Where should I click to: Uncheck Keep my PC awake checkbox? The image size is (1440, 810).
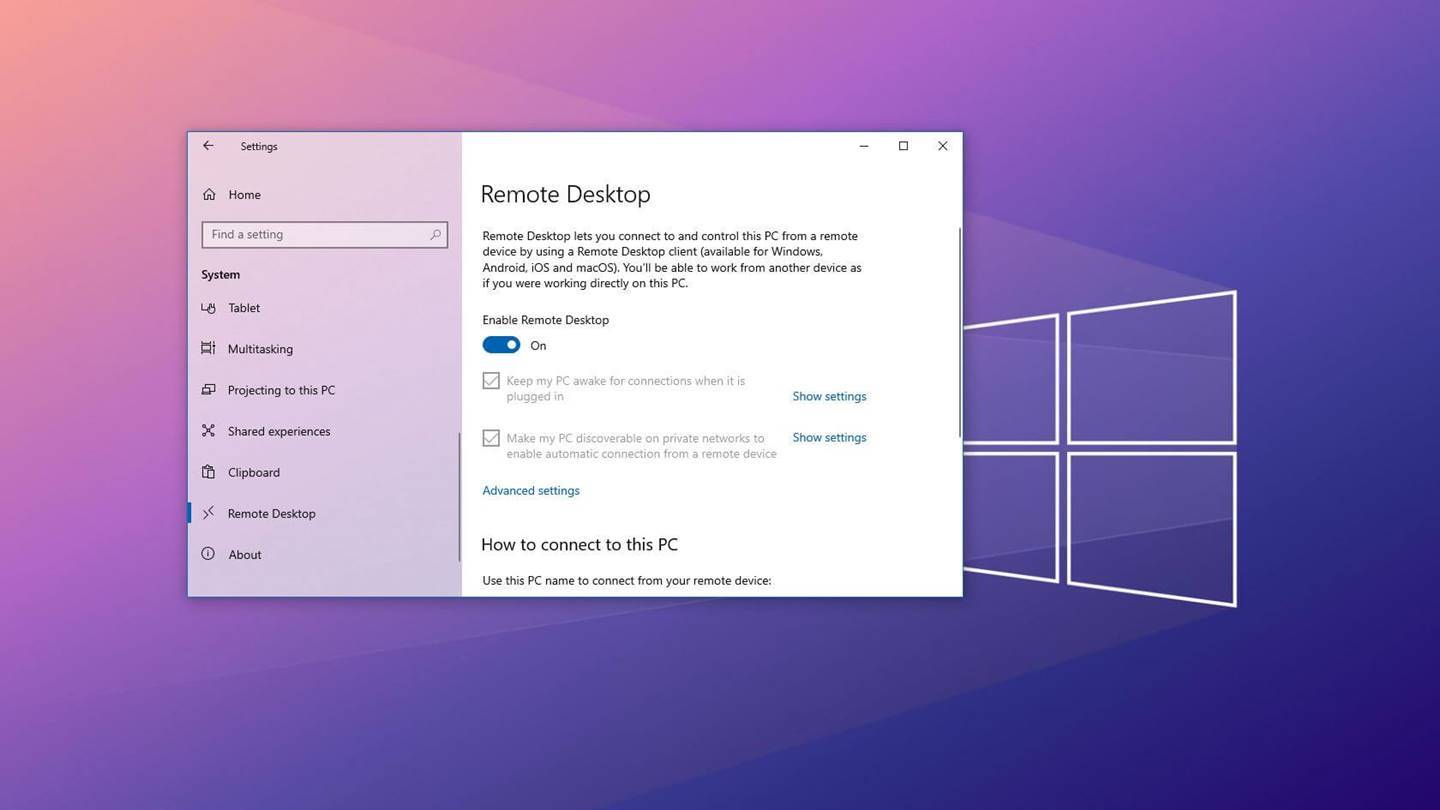491,381
